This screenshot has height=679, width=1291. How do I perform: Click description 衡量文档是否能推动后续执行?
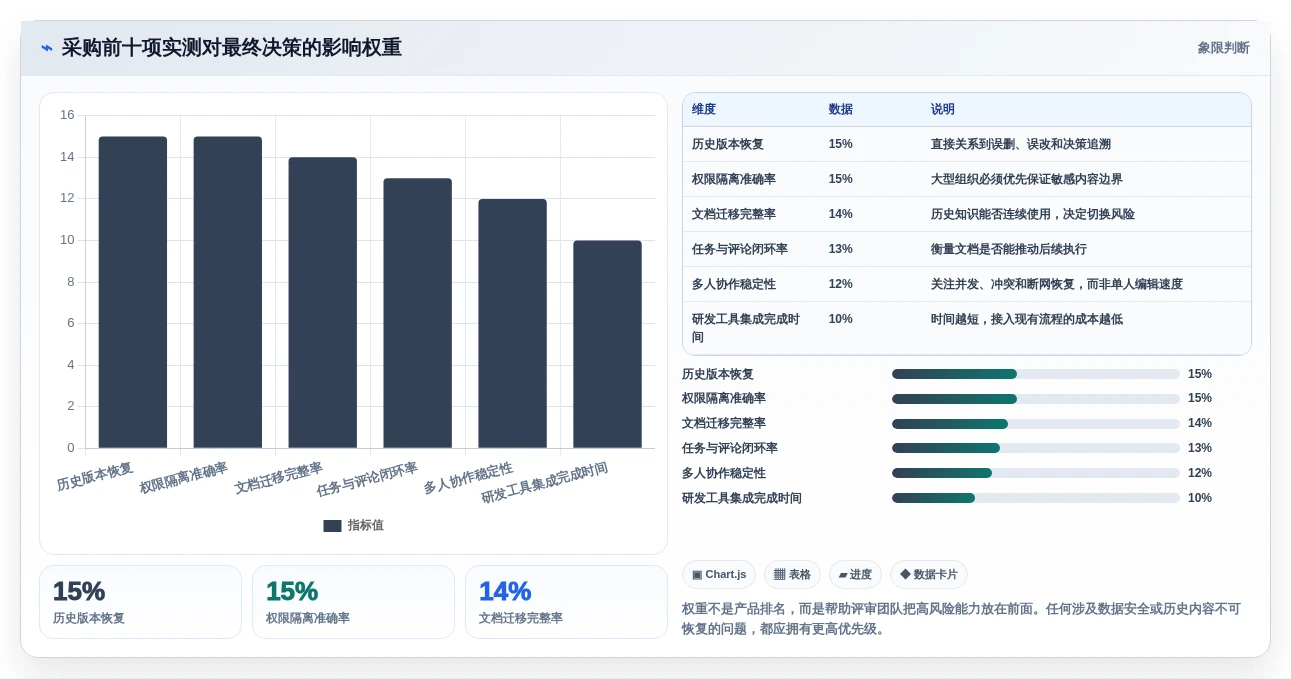(x=1009, y=249)
